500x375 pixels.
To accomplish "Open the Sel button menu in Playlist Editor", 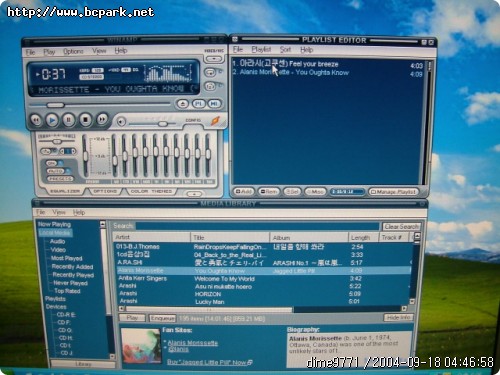I will click(x=292, y=192).
